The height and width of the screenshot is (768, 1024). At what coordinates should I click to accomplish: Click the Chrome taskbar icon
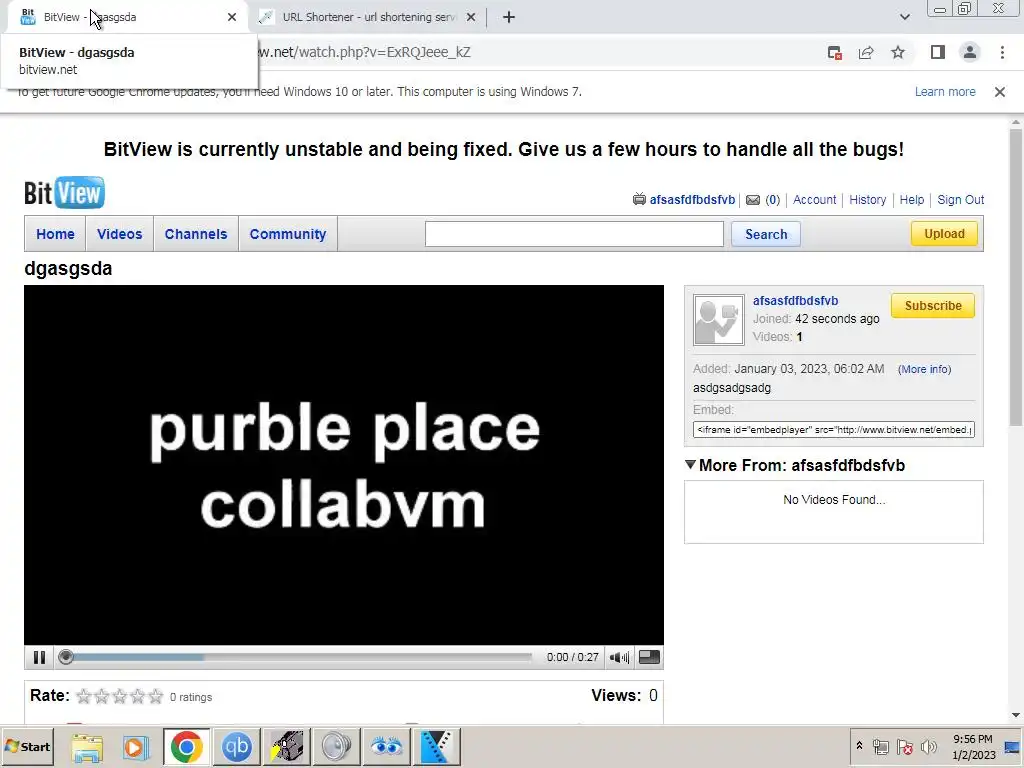click(x=187, y=747)
